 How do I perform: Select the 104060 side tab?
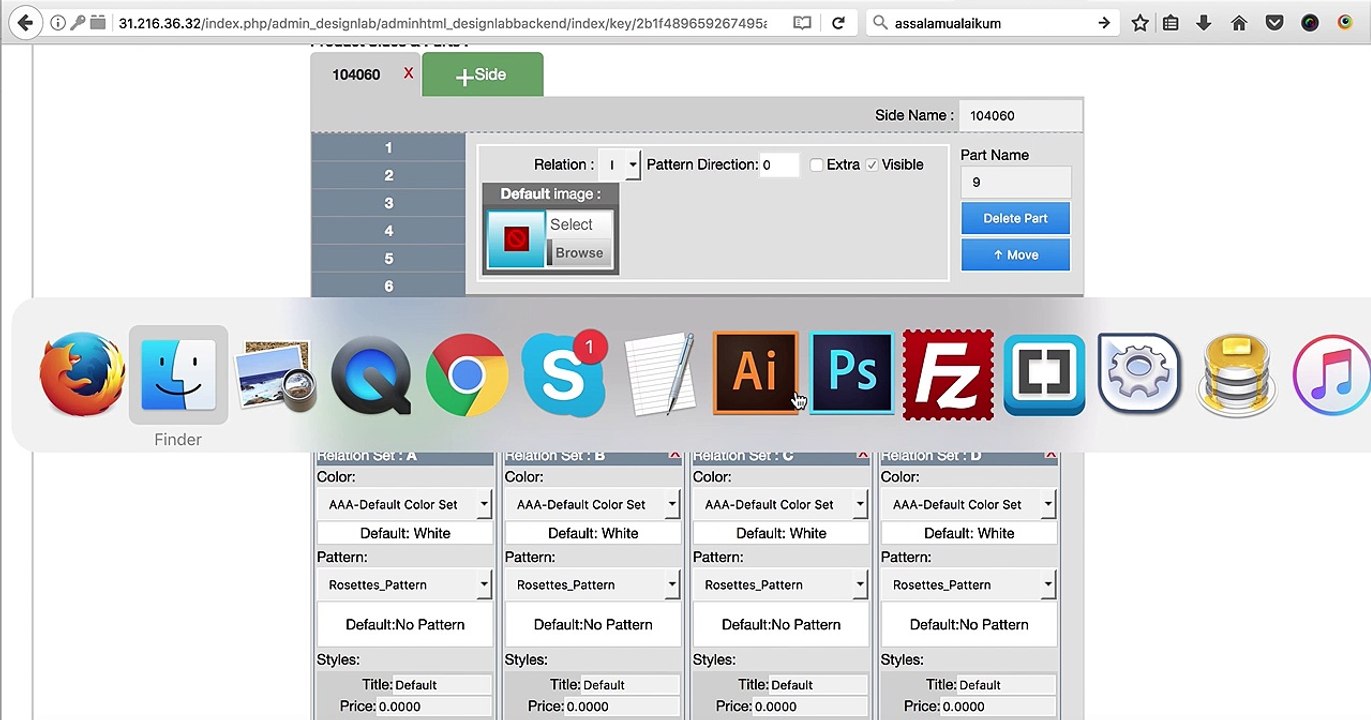click(x=356, y=75)
